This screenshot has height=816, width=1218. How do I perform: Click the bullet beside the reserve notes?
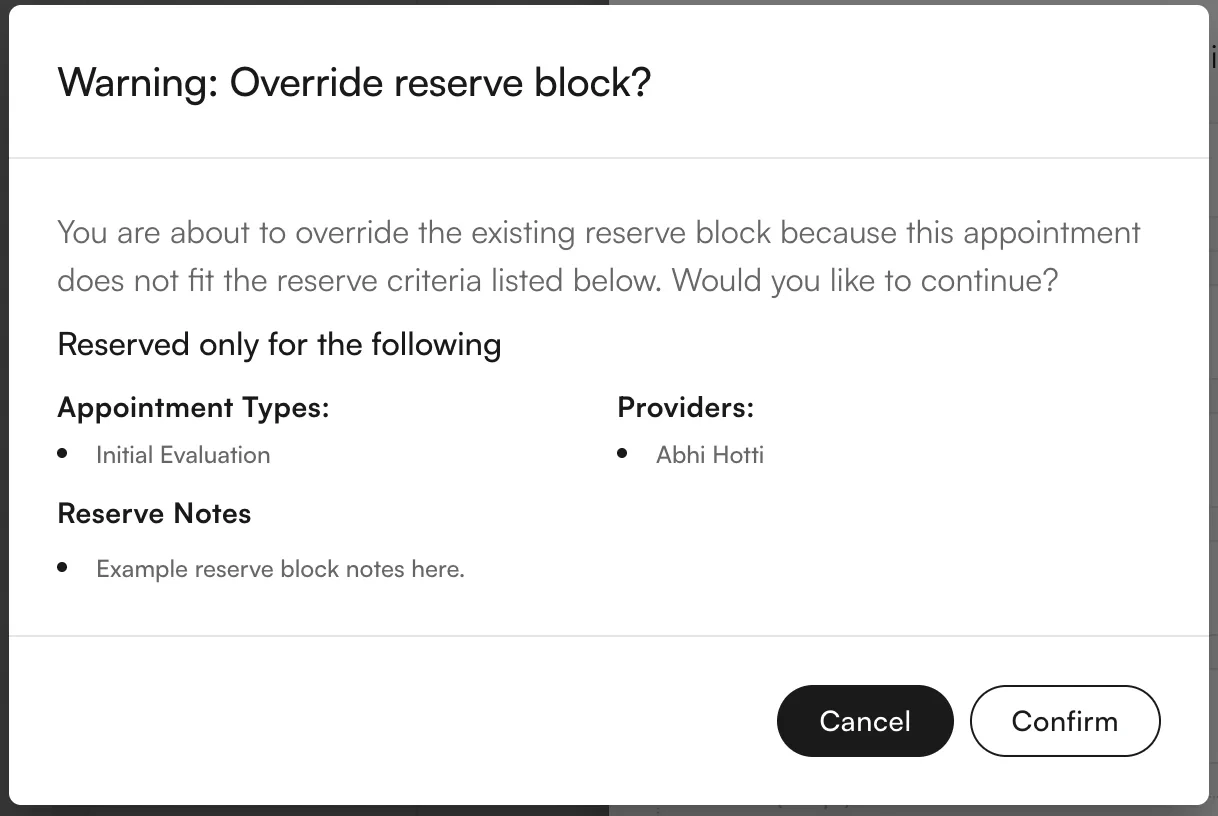62,567
